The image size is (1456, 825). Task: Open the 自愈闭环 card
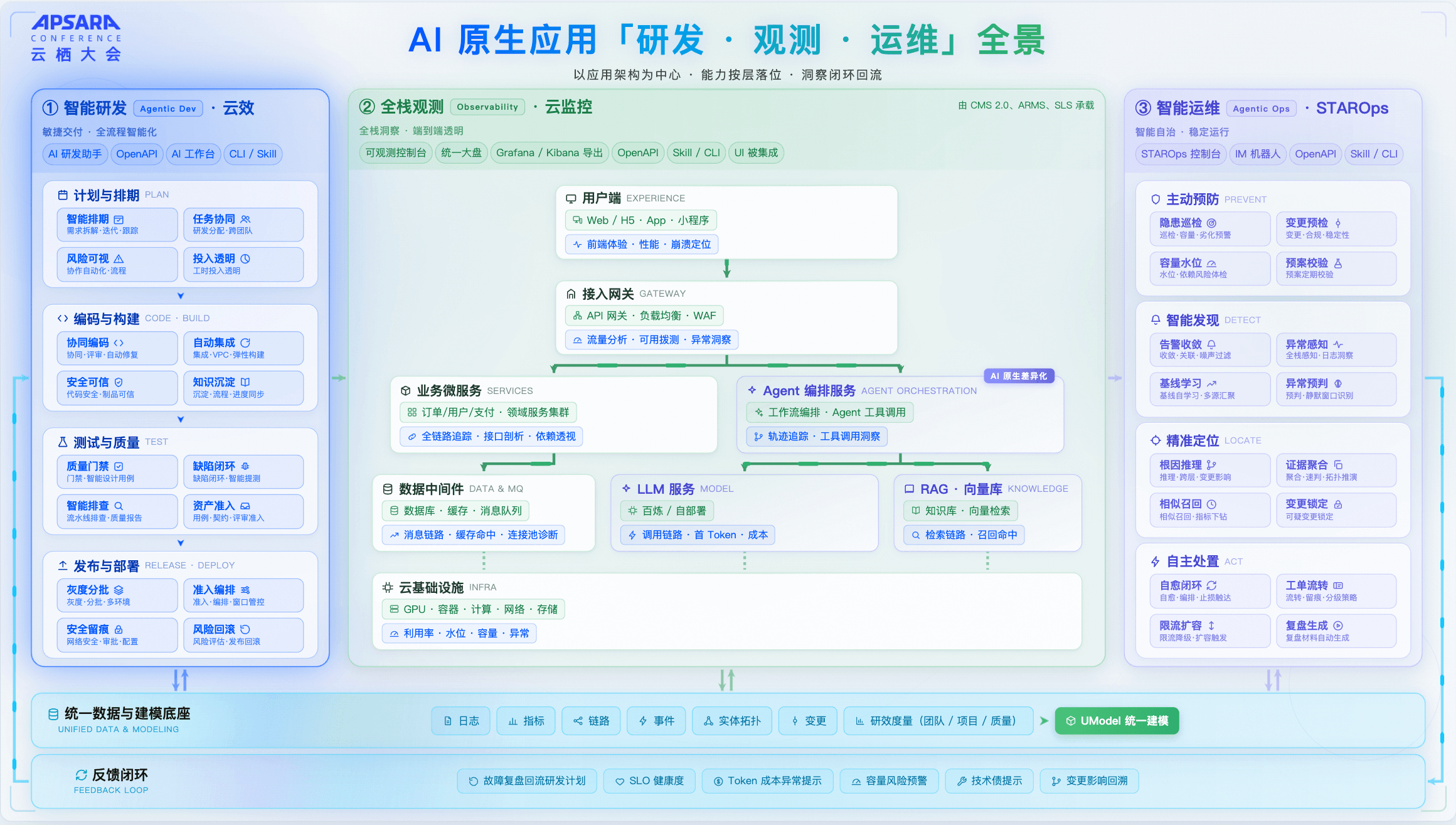(1210, 591)
